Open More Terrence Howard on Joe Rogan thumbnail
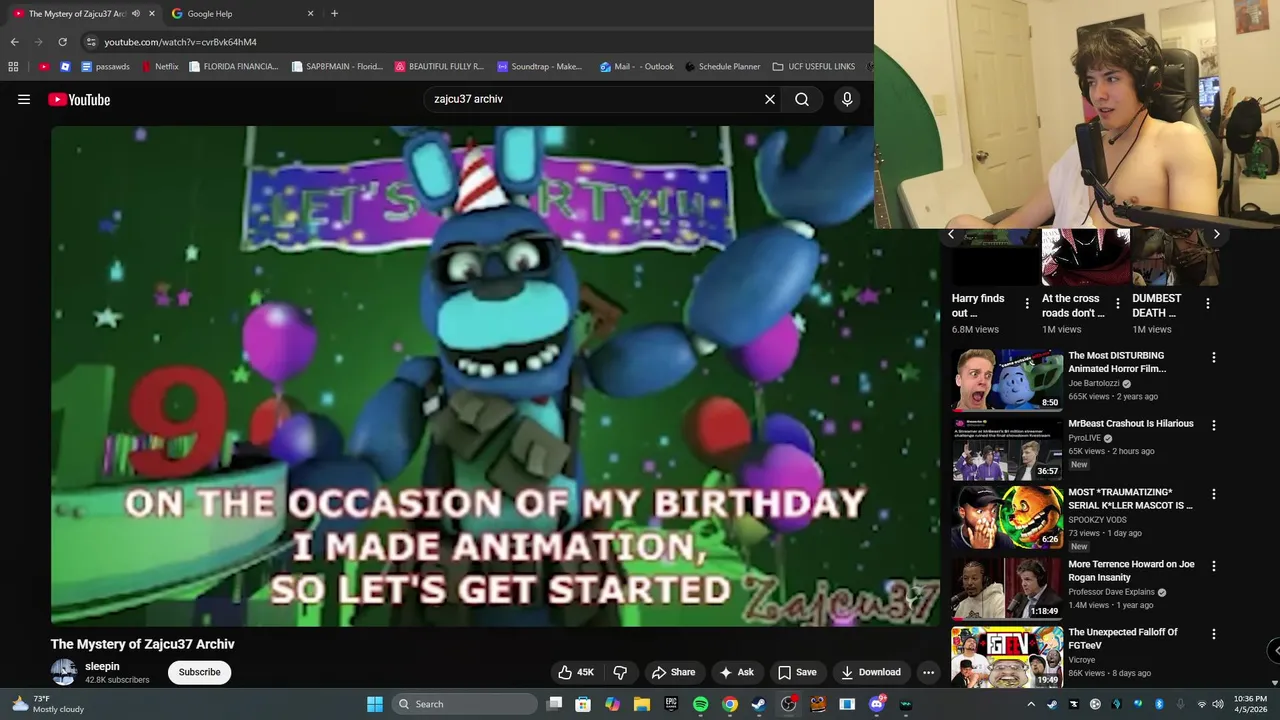This screenshot has height=720, width=1280. coord(1007,588)
